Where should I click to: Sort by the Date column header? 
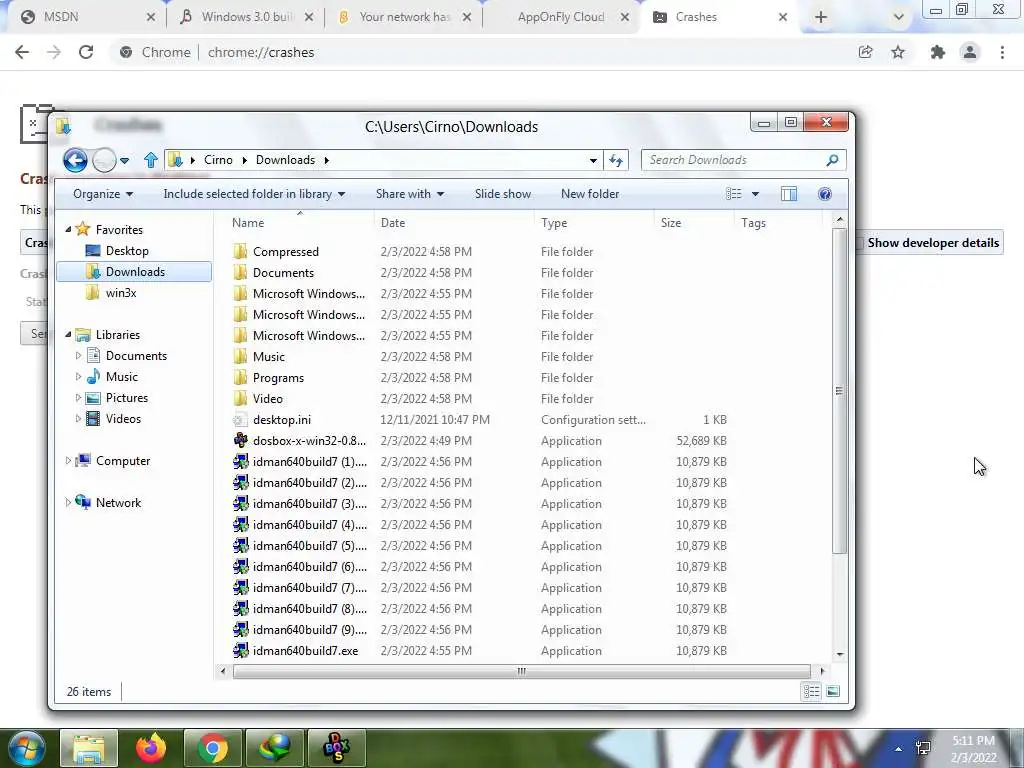coord(454,223)
